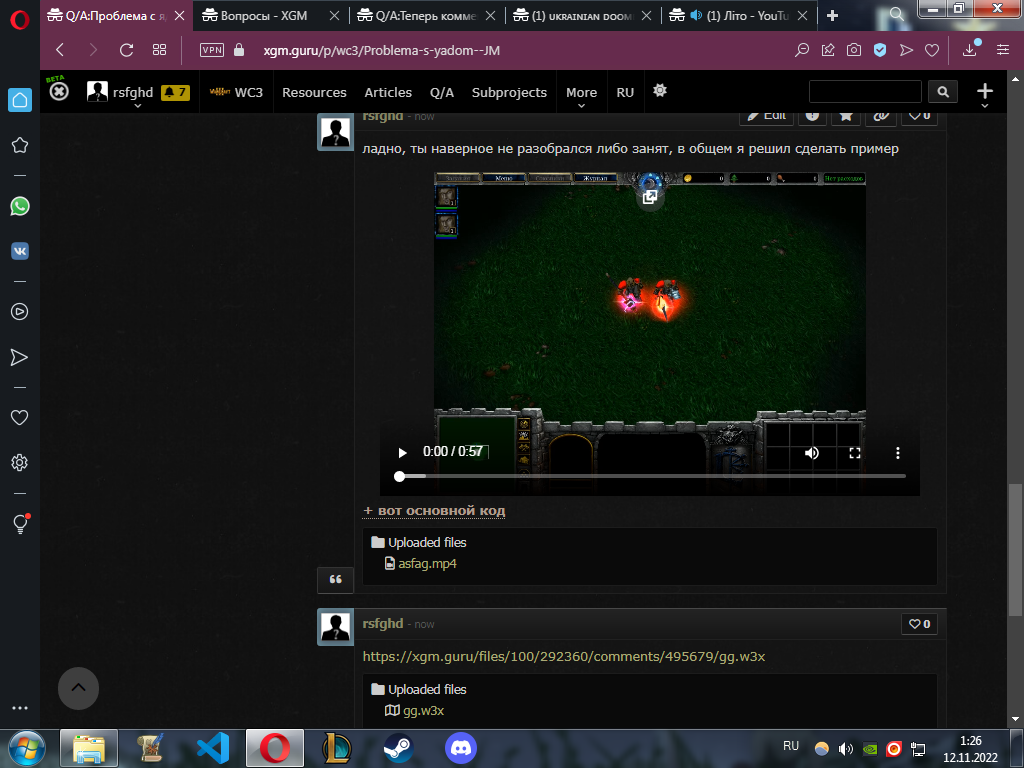1024x768 pixels.
Task: Open zoom-out magnifier in address bar
Action: pos(801,50)
